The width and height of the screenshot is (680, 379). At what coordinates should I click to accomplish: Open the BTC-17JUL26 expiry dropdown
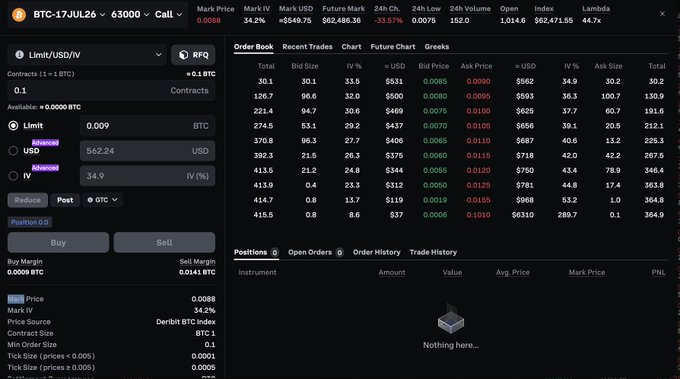point(69,14)
